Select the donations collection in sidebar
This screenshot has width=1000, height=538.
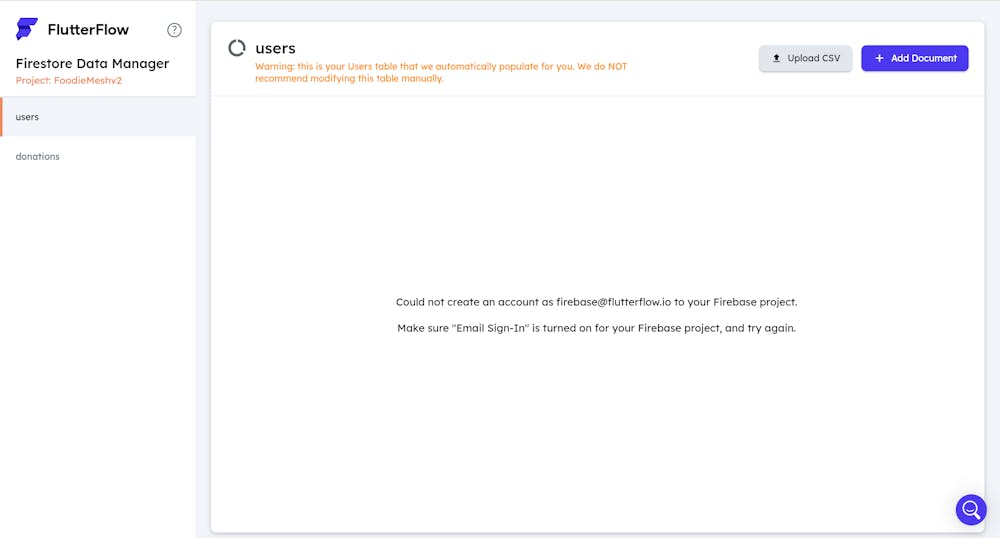98,156
